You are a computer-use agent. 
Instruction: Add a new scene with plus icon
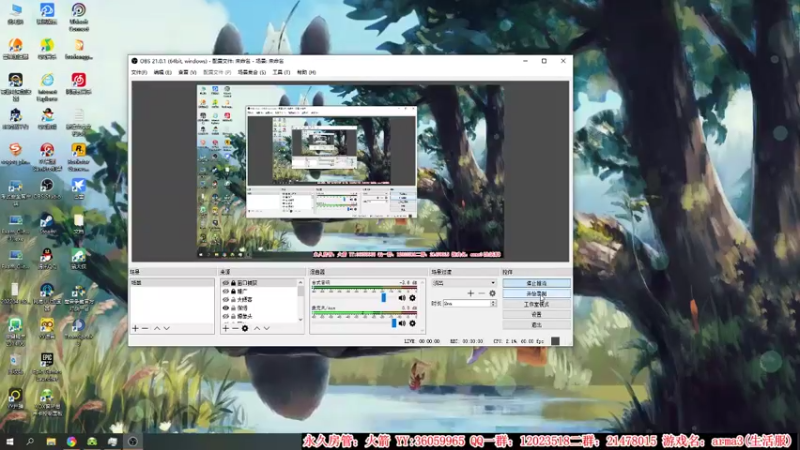pyautogui.click(x=135, y=328)
